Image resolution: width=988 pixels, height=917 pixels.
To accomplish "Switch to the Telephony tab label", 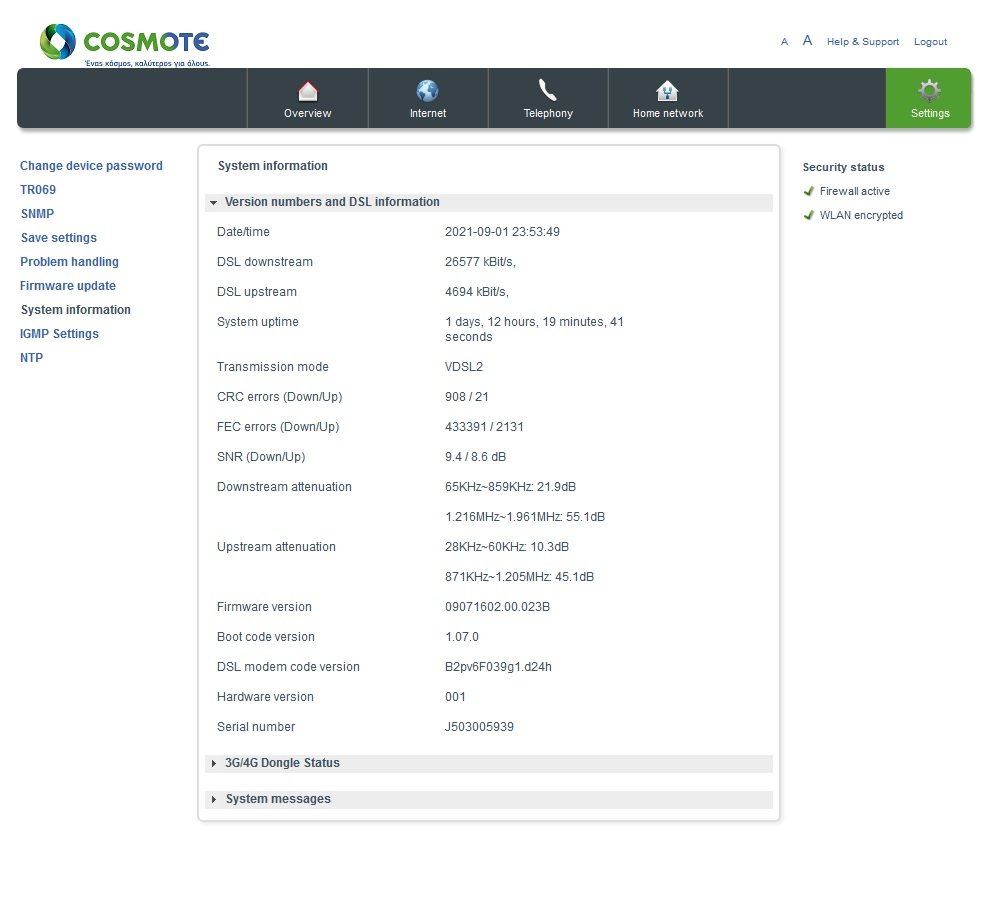I will pyautogui.click(x=548, y=113).
